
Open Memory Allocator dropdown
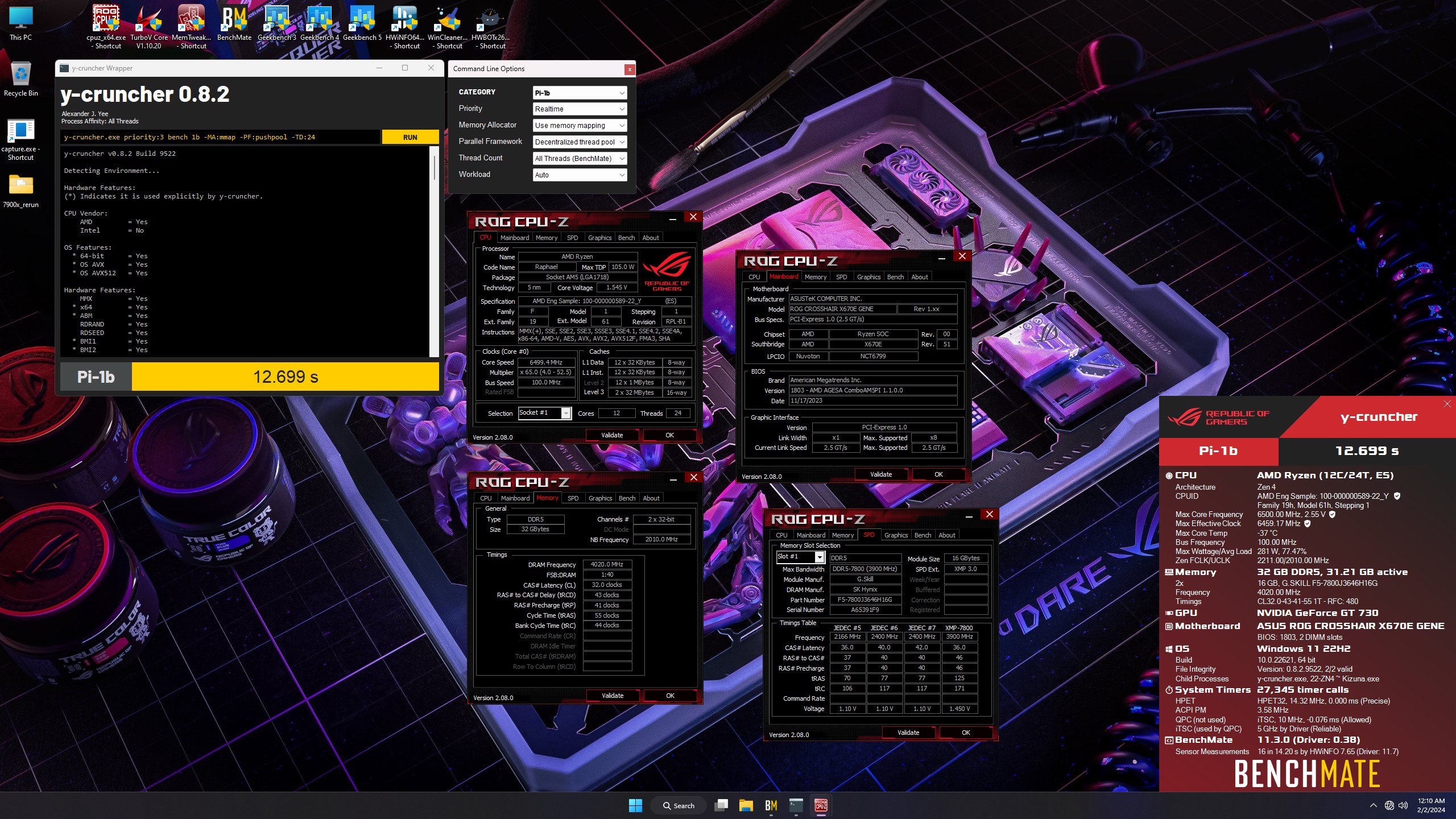pos(580,126)
